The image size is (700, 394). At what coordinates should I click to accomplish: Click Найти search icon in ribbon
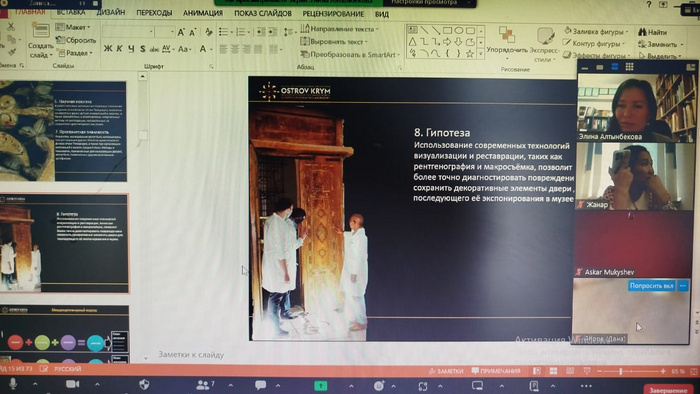(x=652, y=32)
